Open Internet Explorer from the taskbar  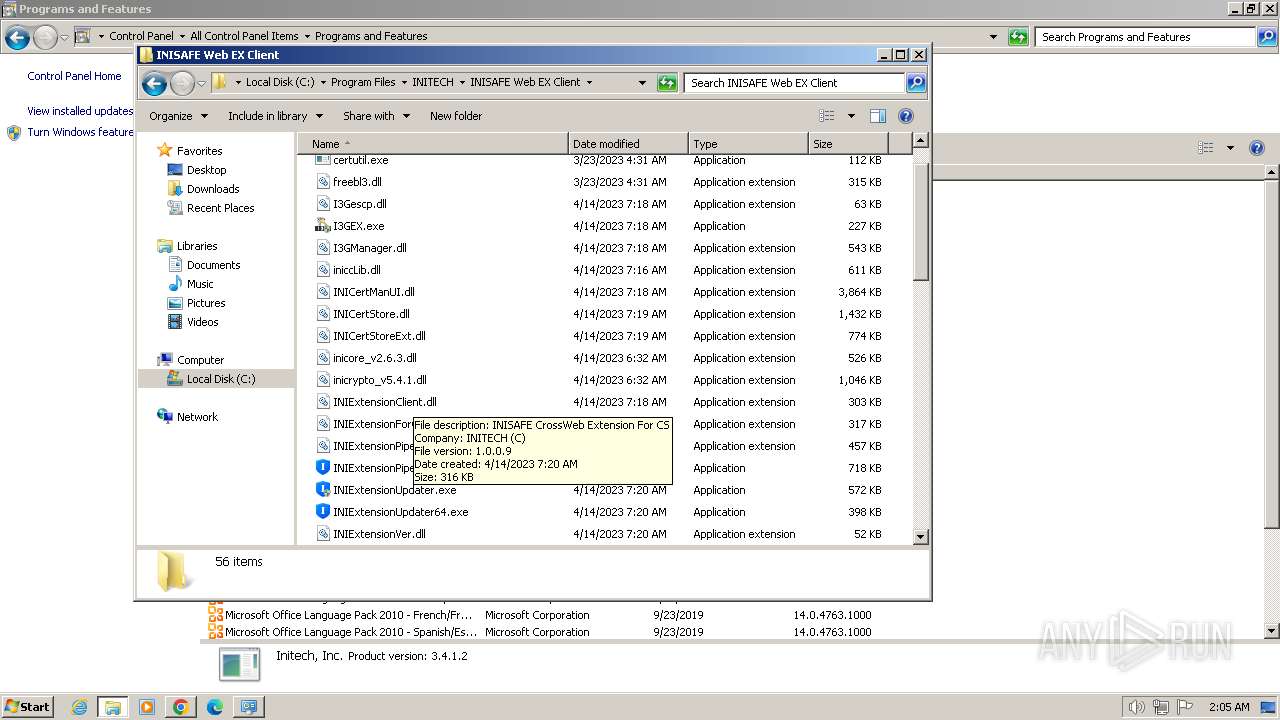pos(80,707)
